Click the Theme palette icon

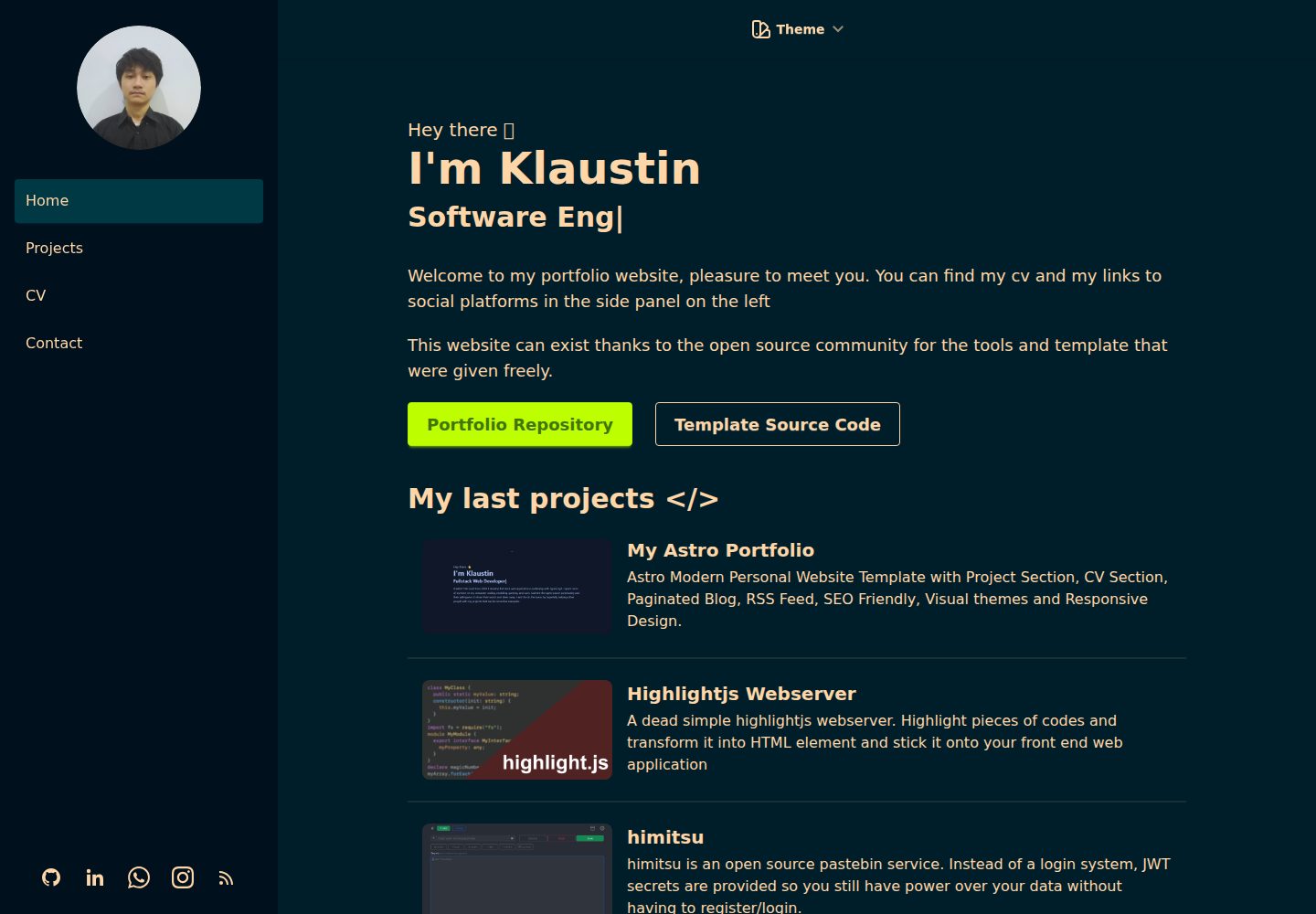click(760, 29)
